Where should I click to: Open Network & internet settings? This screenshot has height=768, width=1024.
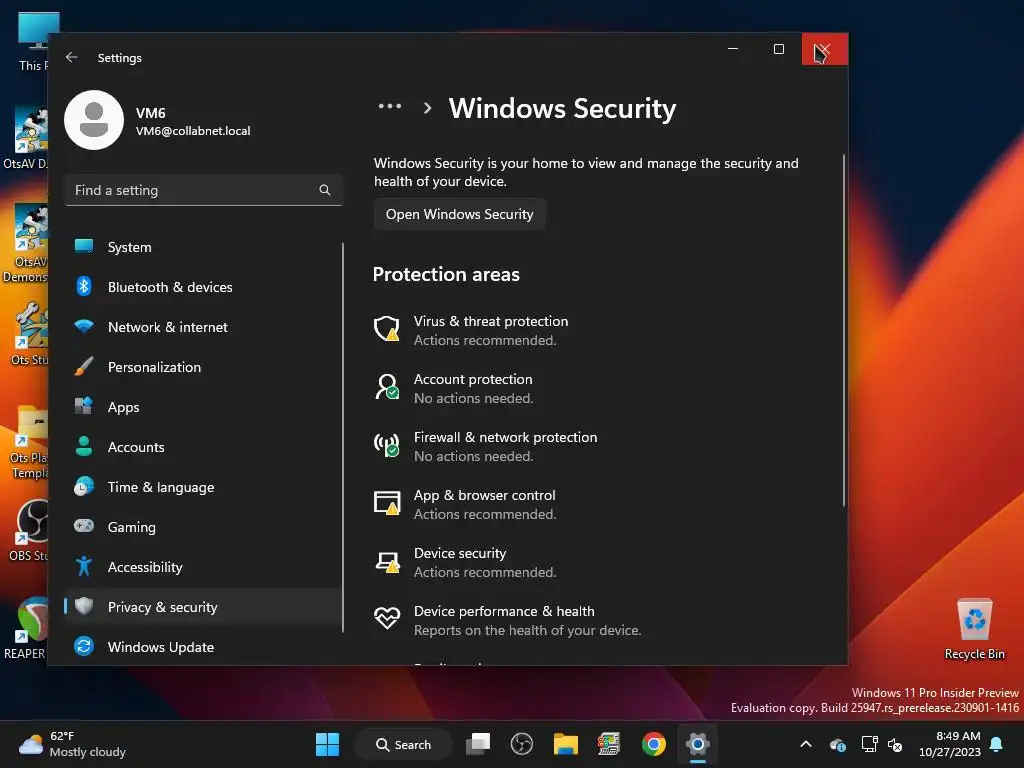coord(202,327)
